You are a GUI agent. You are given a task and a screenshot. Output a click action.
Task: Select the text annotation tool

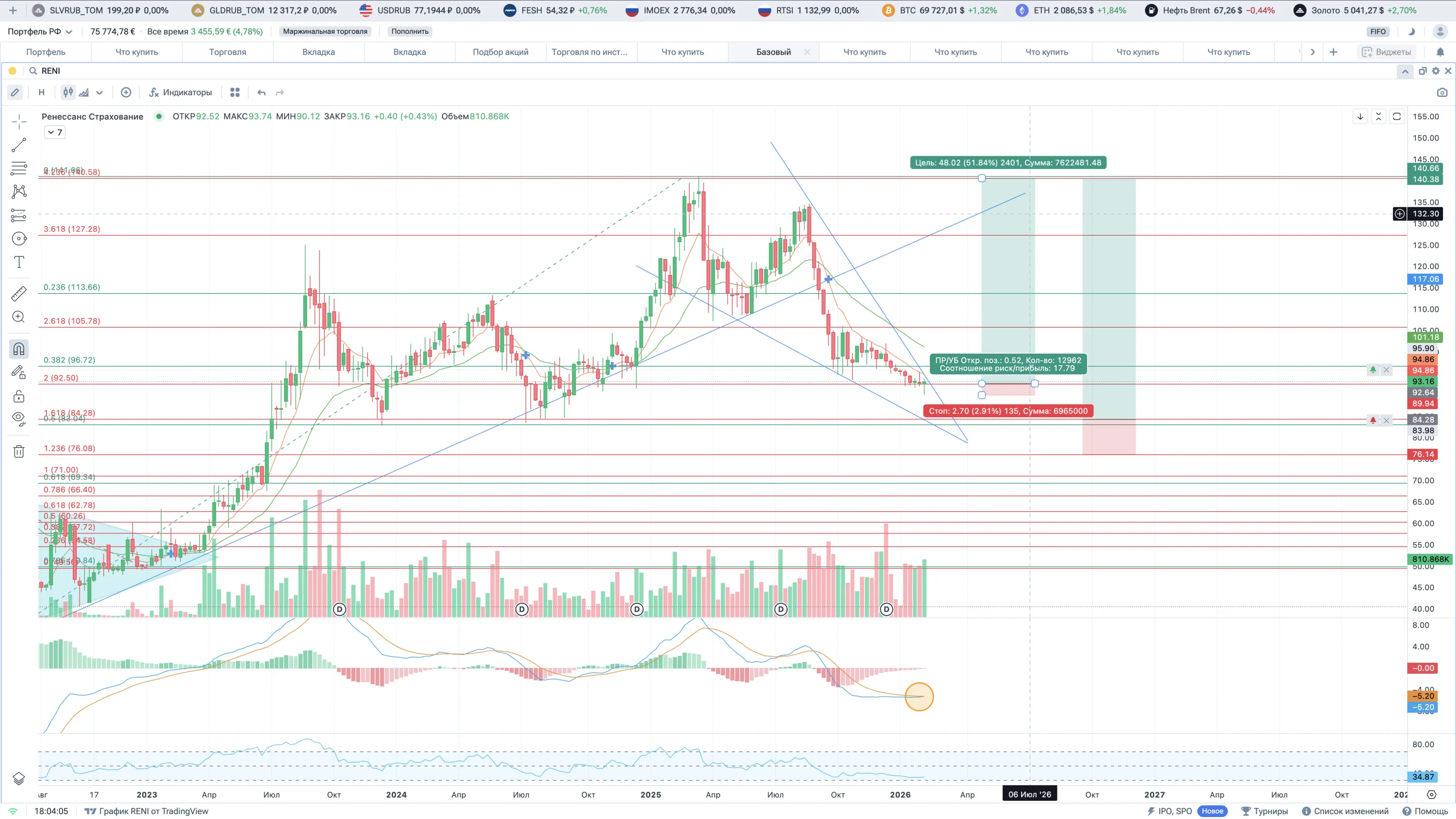click(x=18, y=262)
